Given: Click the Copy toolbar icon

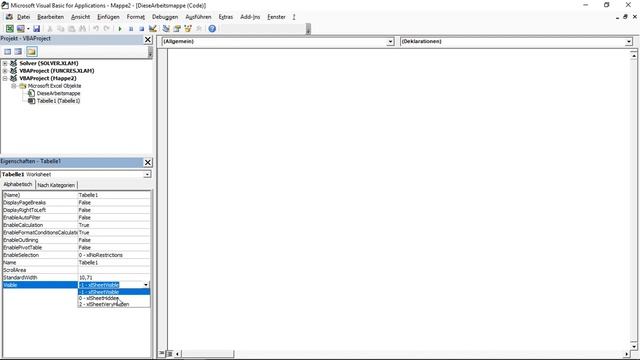Looking at the screenshot, I should (x=60, y=29).
